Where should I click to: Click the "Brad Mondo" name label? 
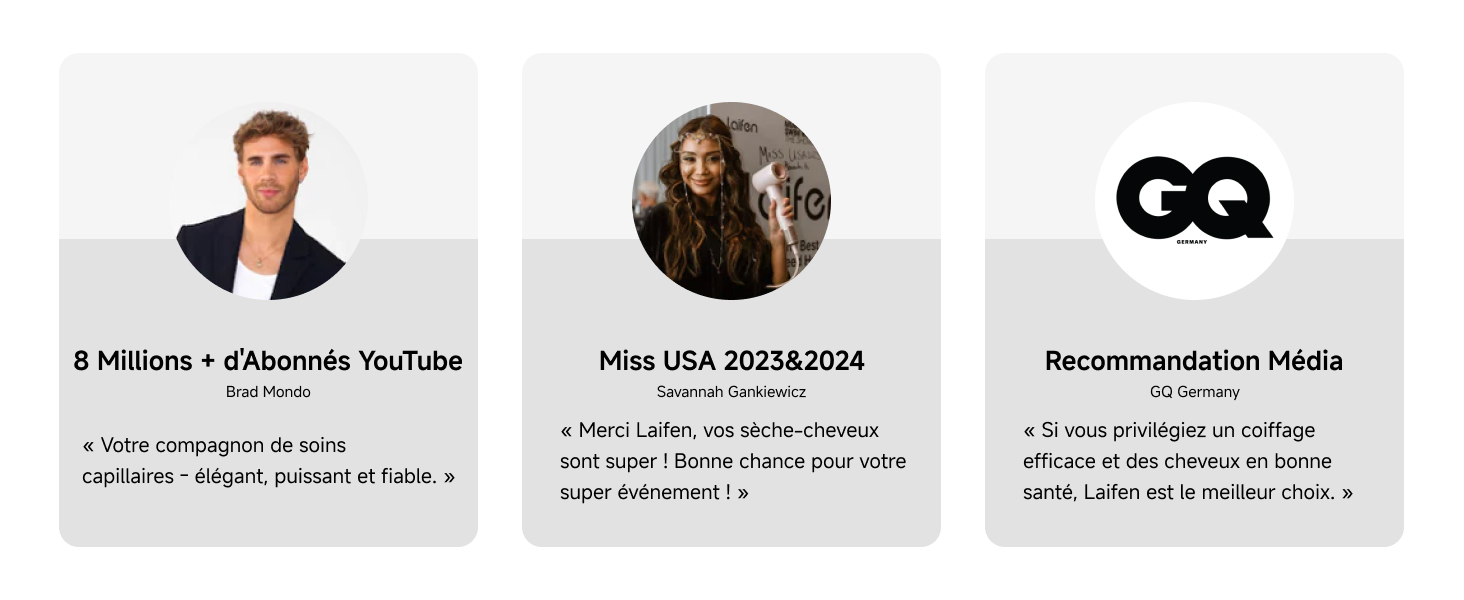268,392
